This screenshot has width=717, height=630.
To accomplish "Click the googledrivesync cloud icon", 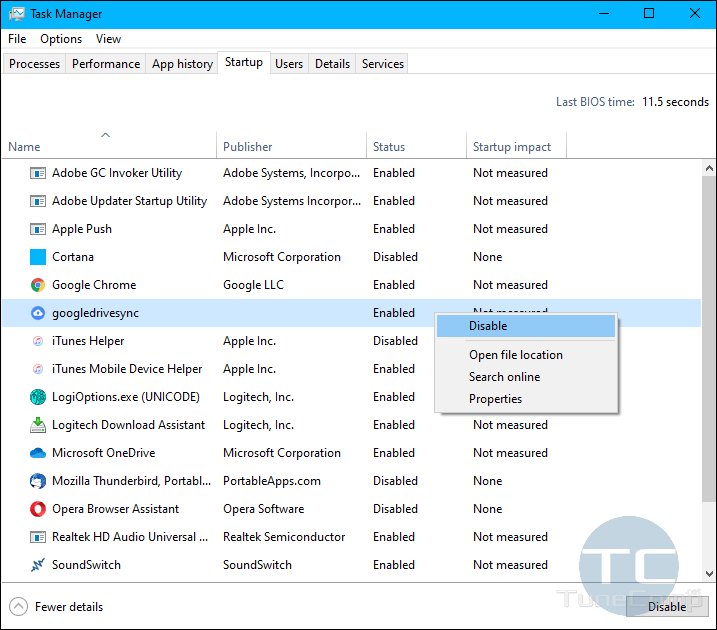I will 38,313.
